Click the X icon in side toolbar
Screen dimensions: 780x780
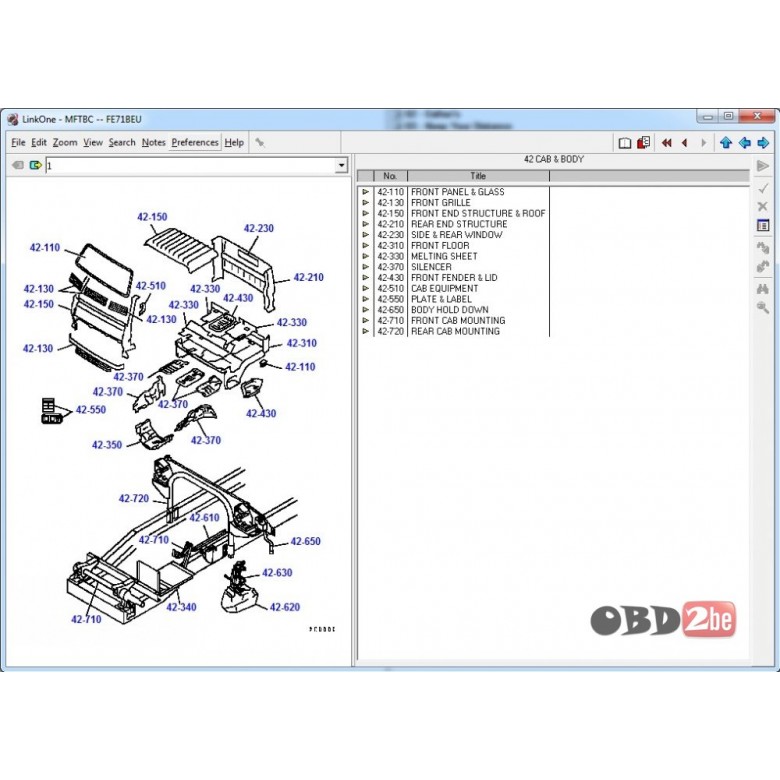click(x=763, y=206)
